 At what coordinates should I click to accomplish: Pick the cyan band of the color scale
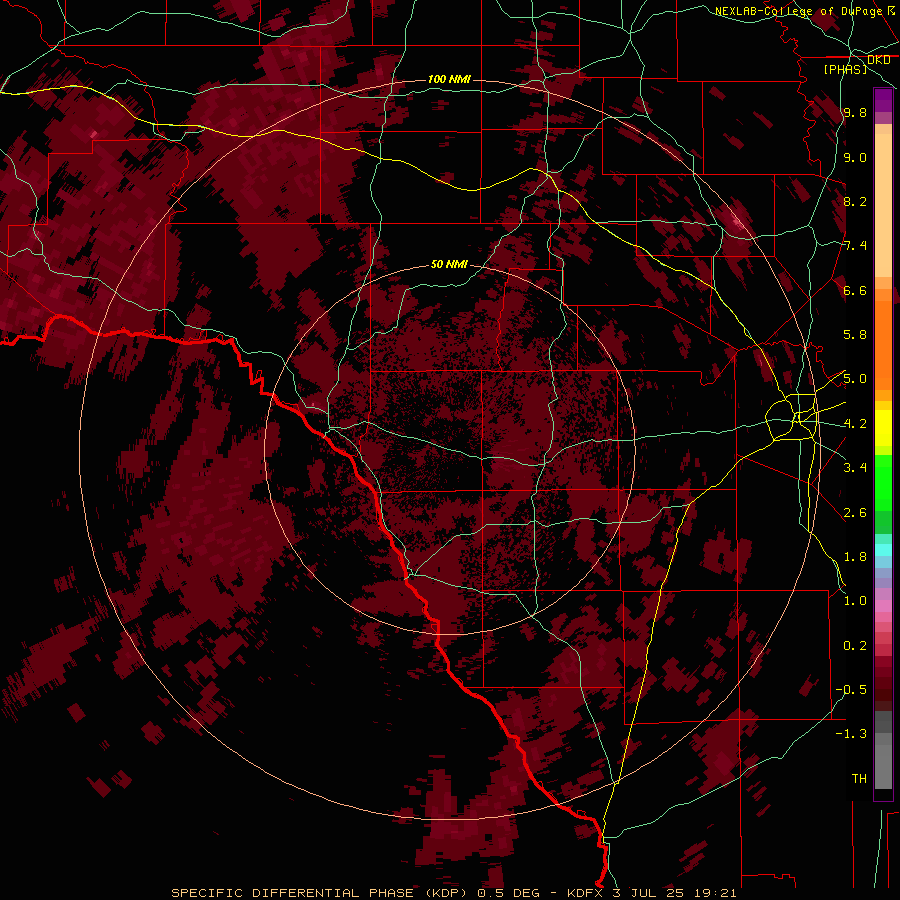(x=883, y=550)
